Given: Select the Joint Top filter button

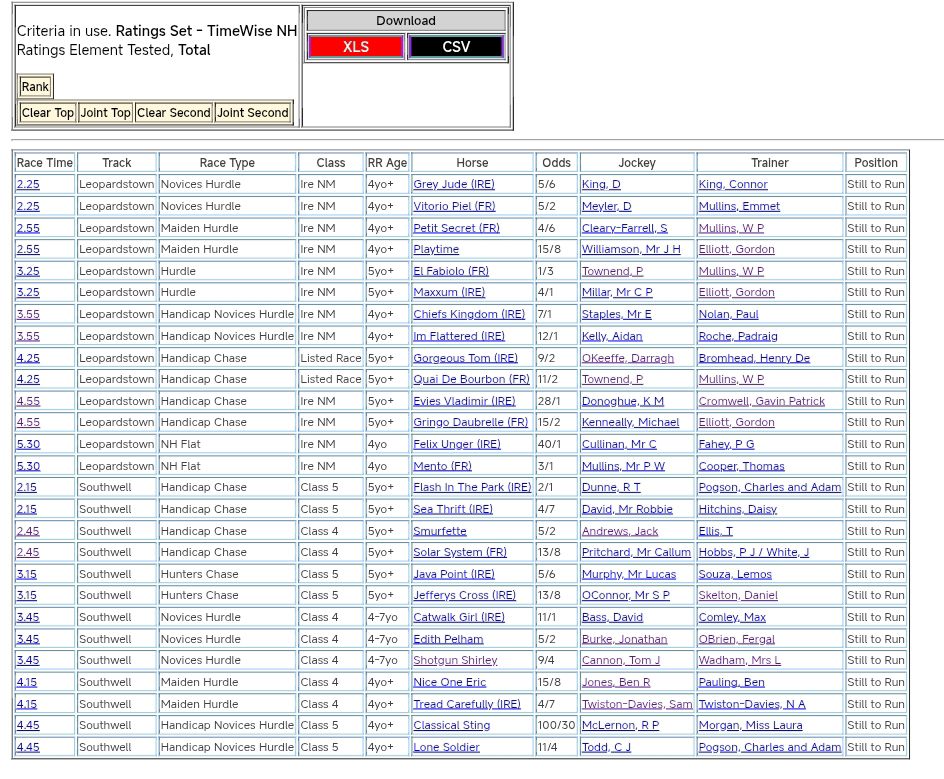Looking at the screenshot, I should (105, 113).
